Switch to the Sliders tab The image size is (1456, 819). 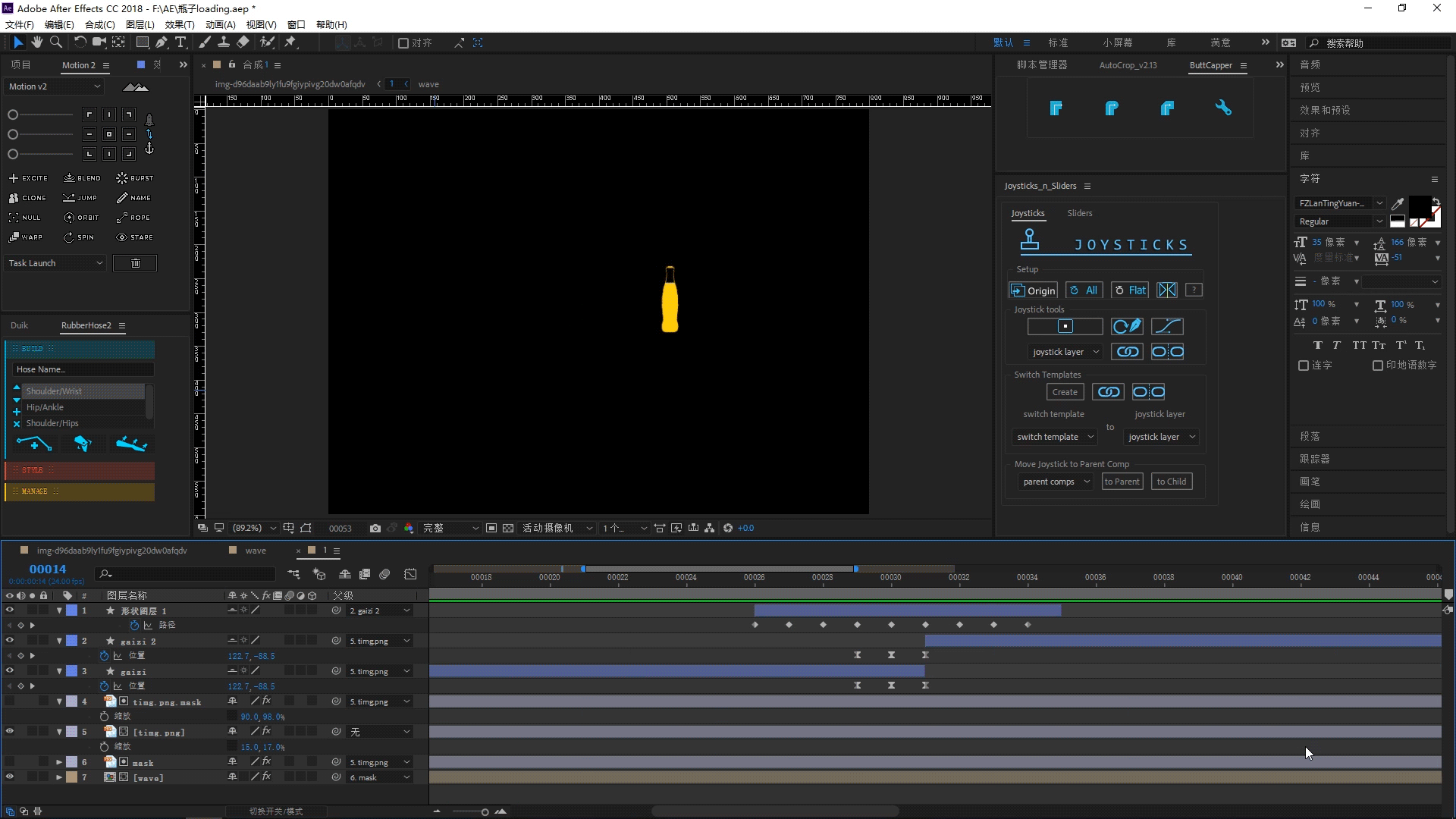(x=1079, y=213)
